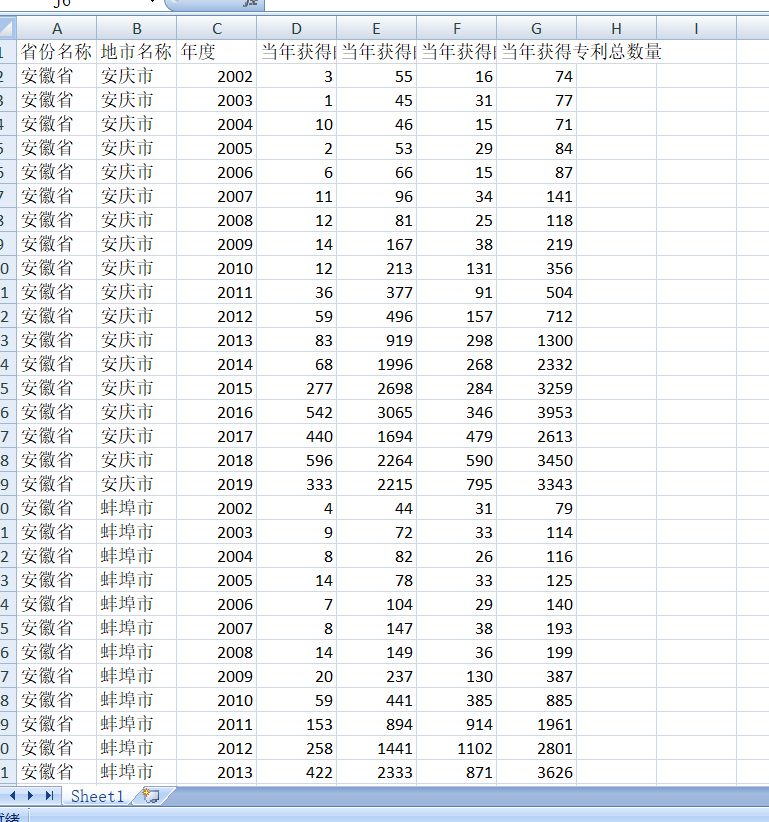Click the 省份名称 header cell
The image size is (769, 822).
pyautogui.click(x=57, y=52)
